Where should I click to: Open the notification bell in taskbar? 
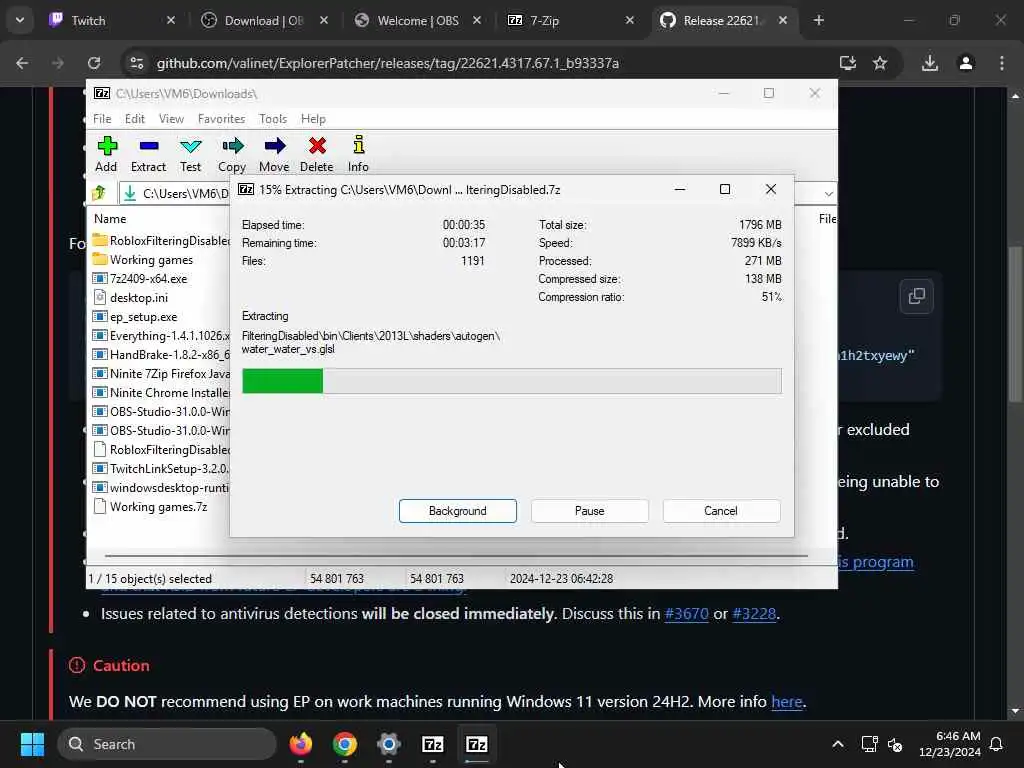tap(996, 744)
